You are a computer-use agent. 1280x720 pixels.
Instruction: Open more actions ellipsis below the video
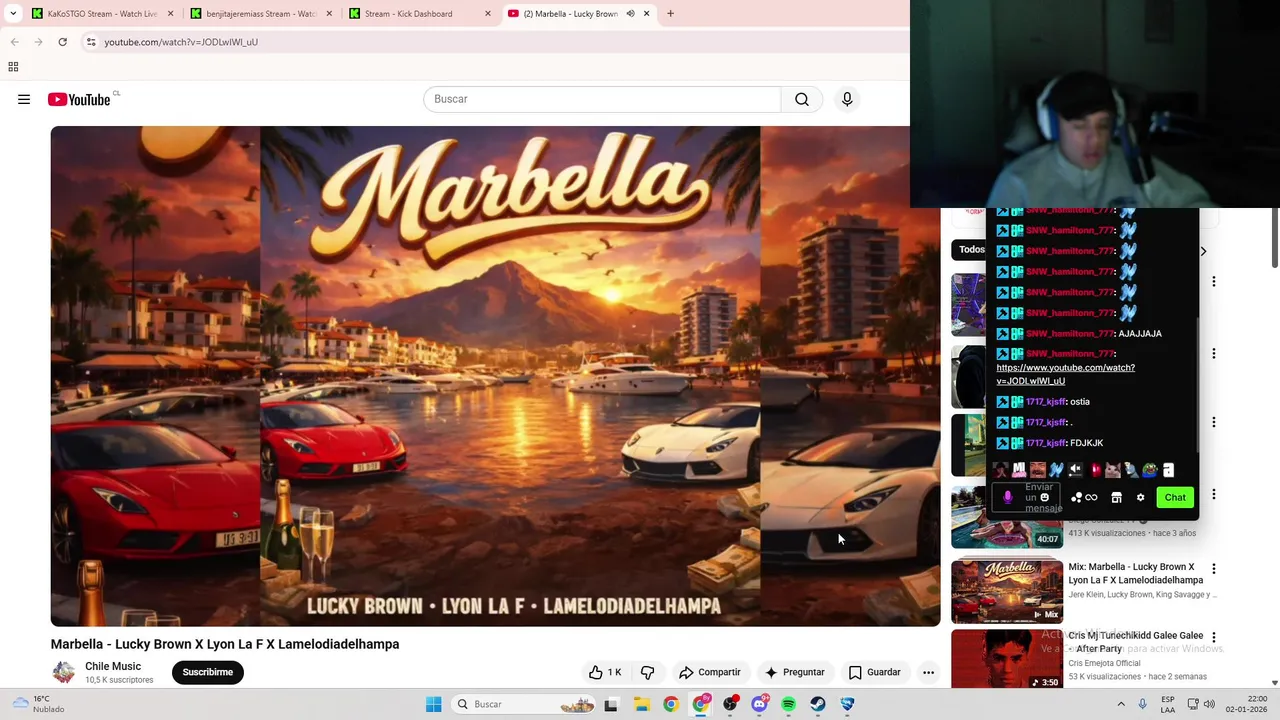[928, 672]
